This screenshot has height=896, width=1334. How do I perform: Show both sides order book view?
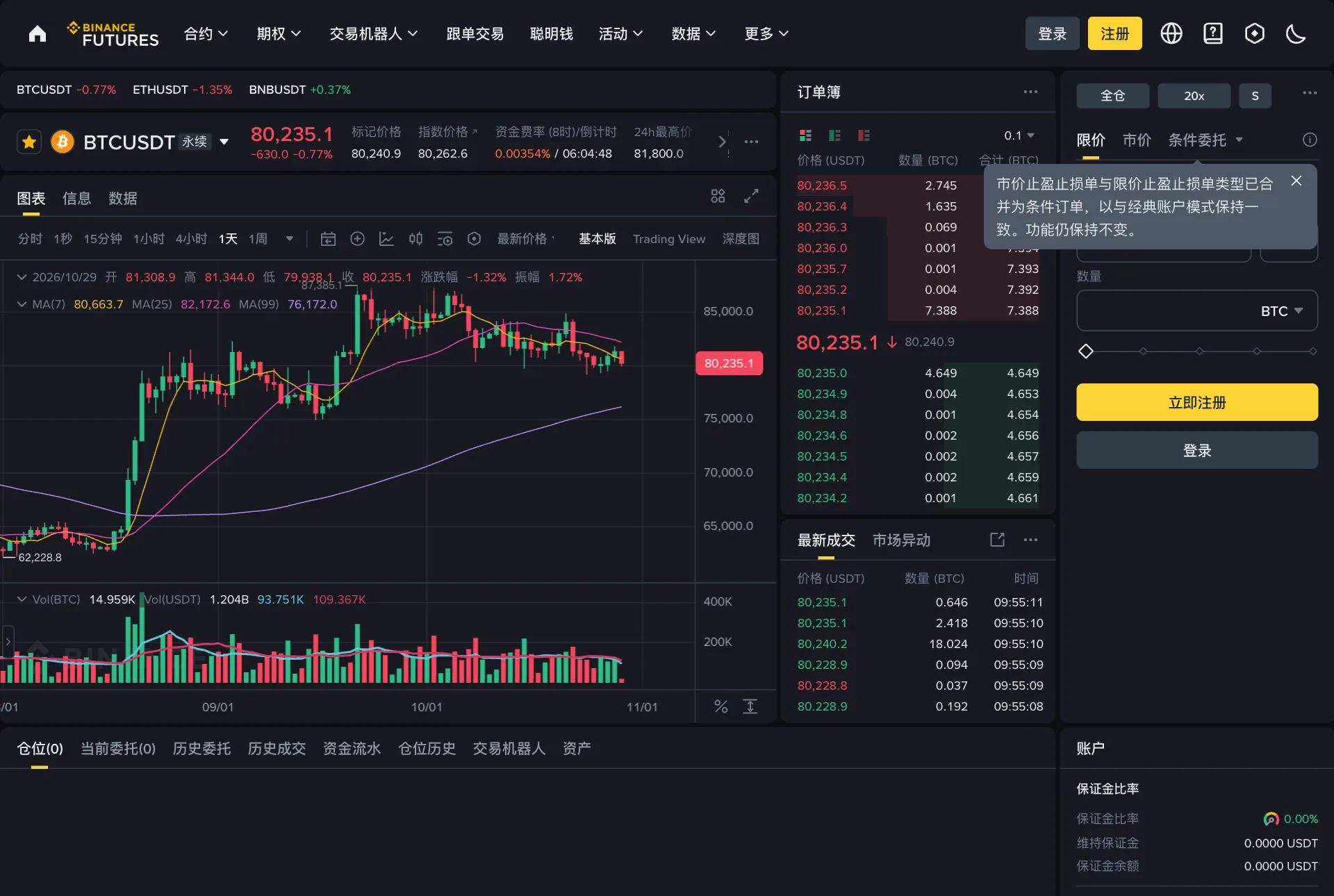[x=805, y=135]
